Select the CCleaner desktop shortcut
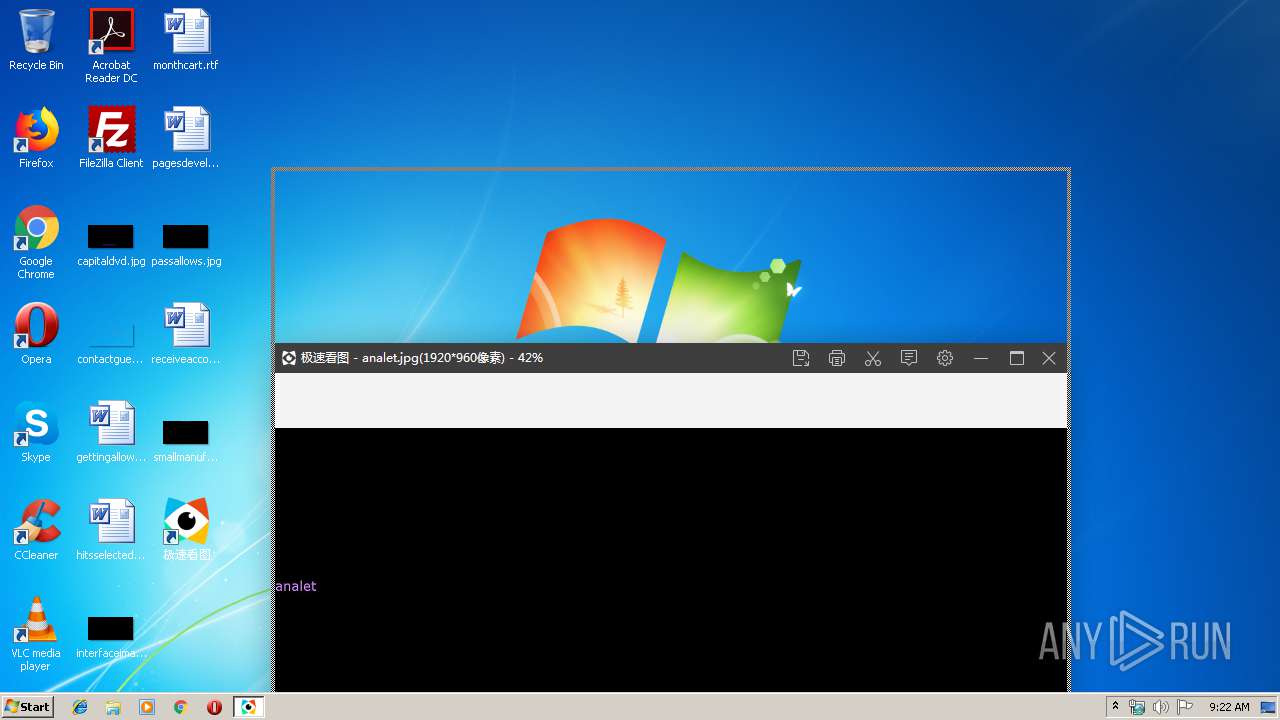 (x=36, y=530)
